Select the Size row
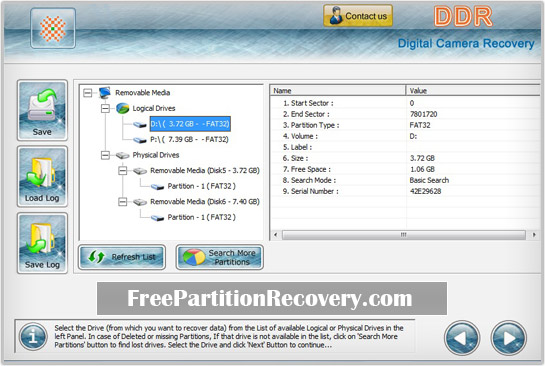The width and height of the screenshot is (545, 366). 405,158
